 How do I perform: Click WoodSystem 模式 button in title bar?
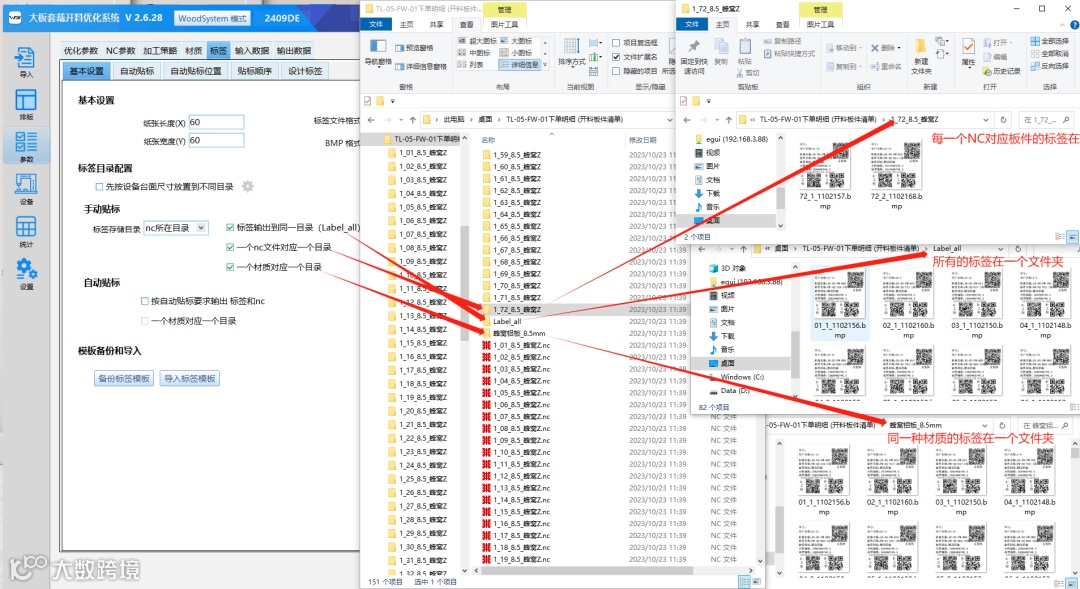coord(212,19)
